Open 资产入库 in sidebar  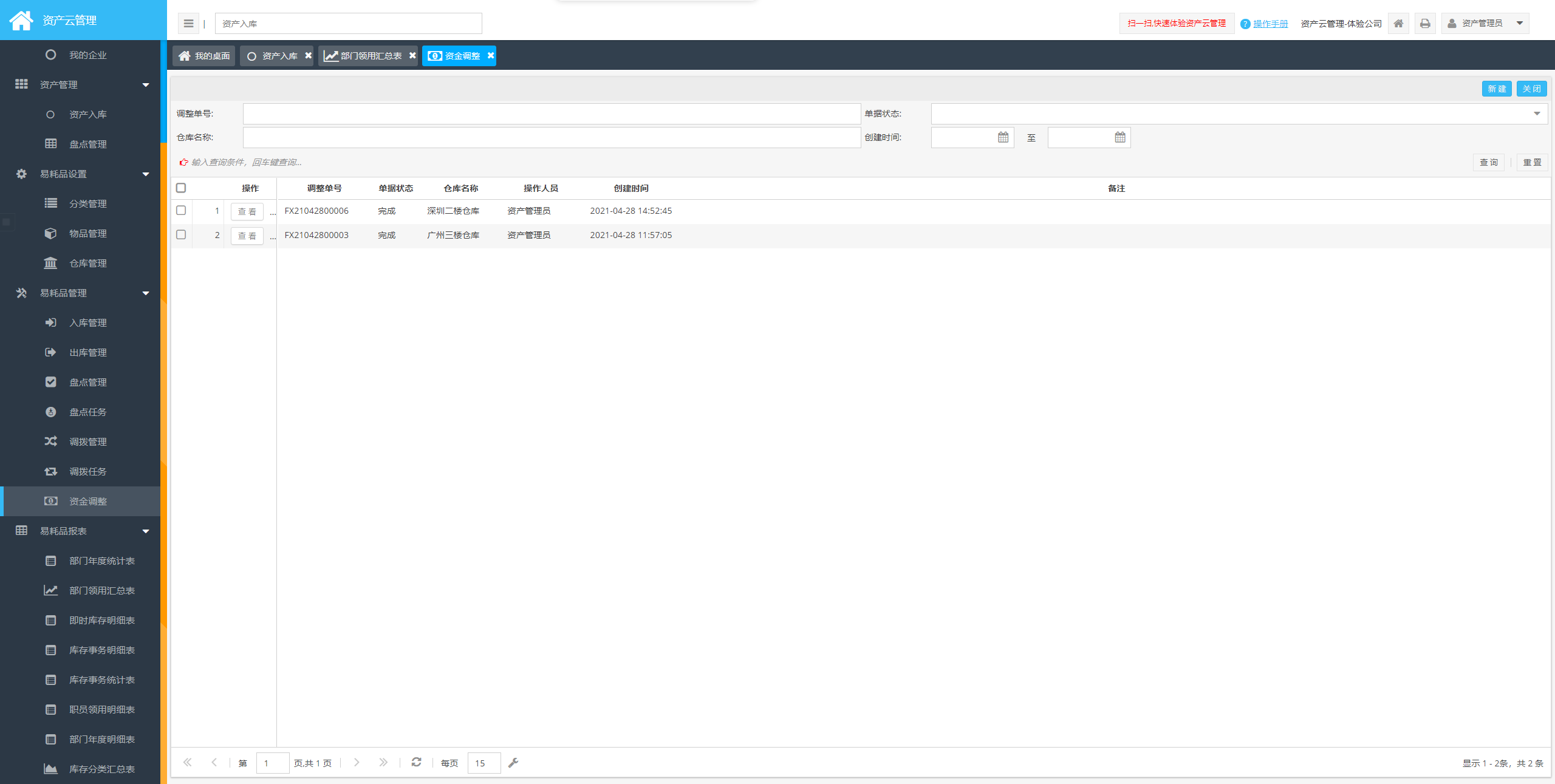coord(80,115)
